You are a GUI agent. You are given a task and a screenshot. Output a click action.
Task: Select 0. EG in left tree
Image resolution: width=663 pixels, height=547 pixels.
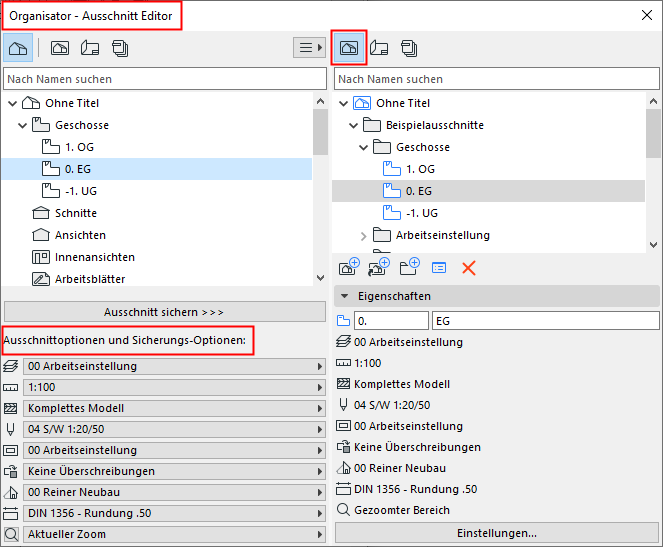click(x=157, y=169)
